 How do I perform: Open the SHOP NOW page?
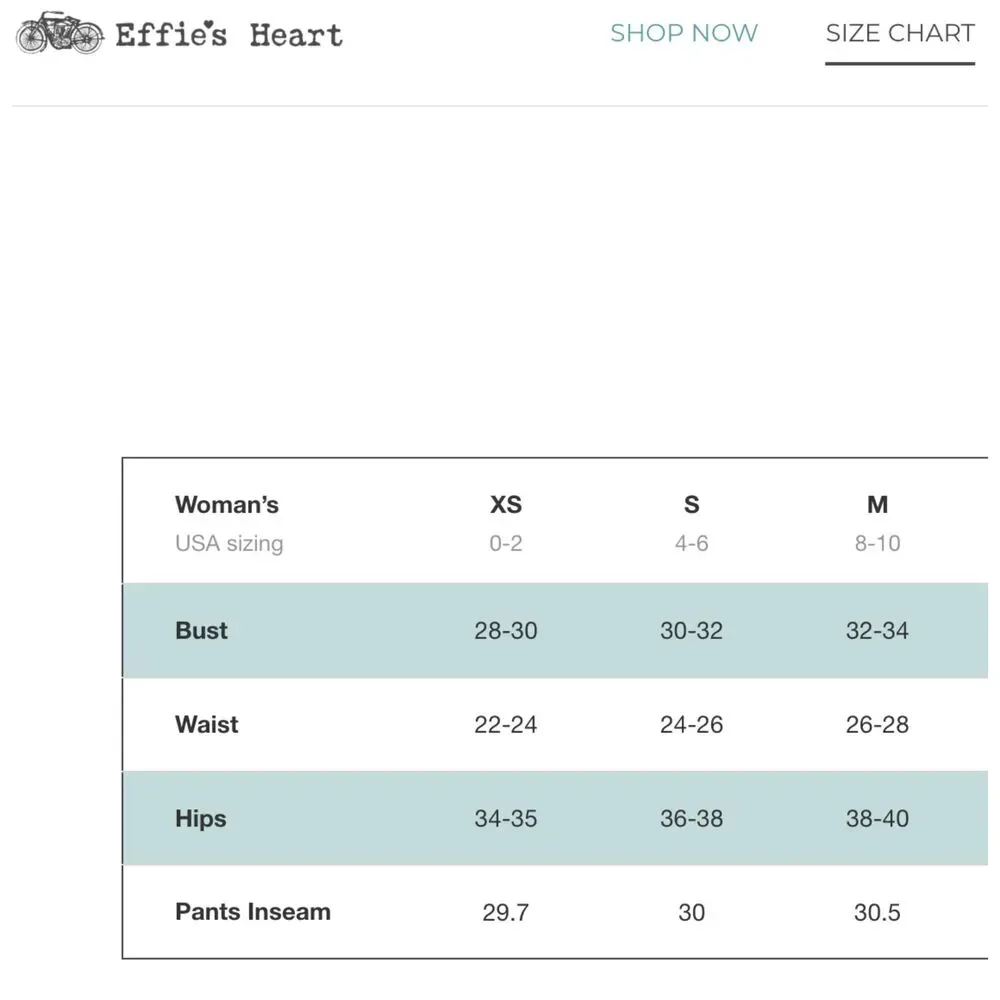point(684,33)
